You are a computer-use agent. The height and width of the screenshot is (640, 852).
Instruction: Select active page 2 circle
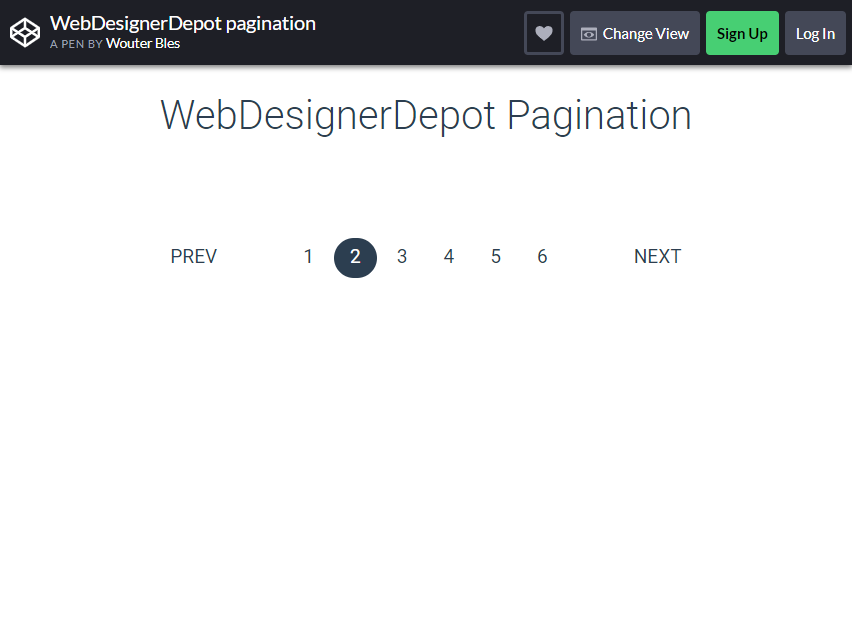(355, 258)
